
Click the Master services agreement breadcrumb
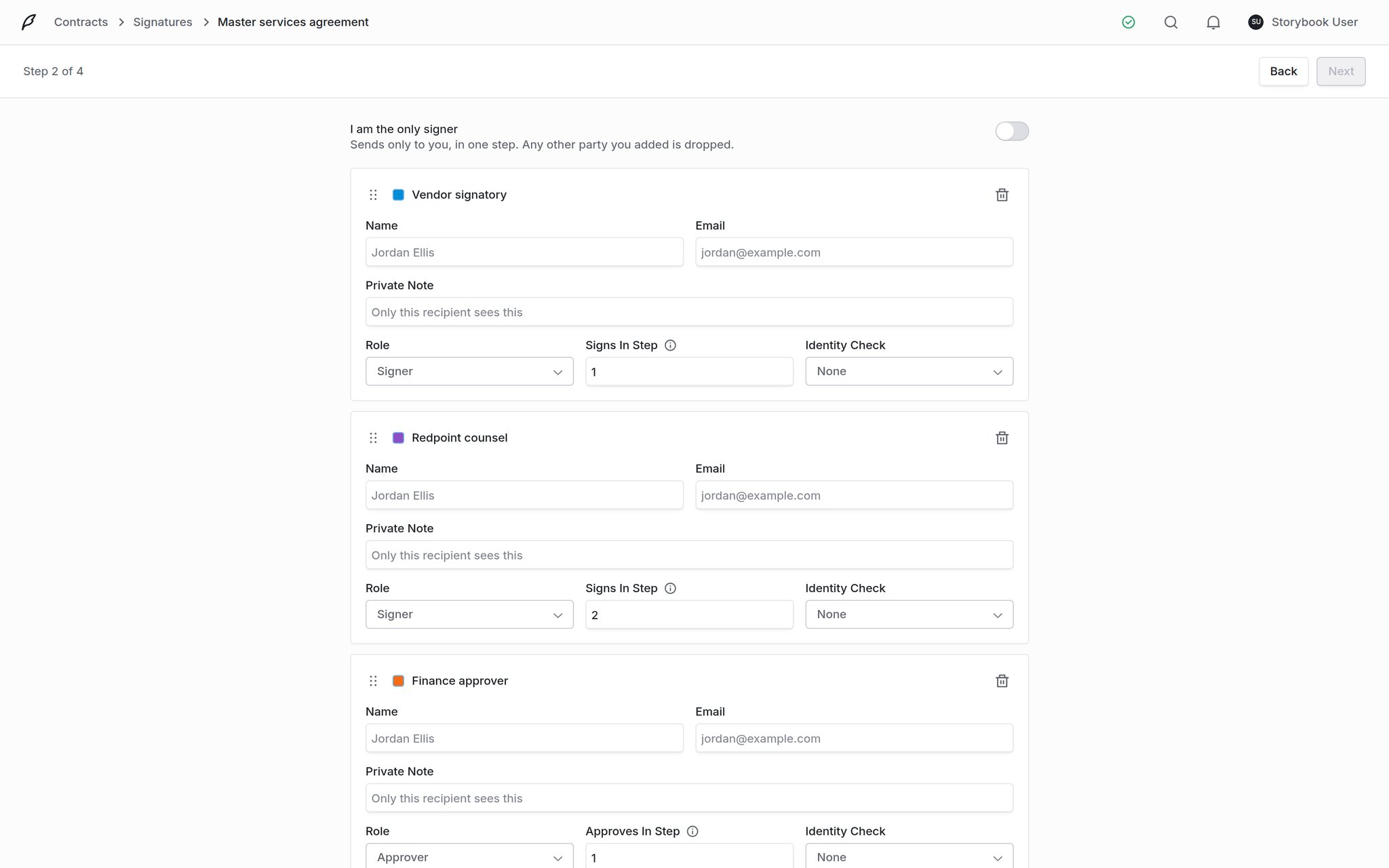point(293,22)
